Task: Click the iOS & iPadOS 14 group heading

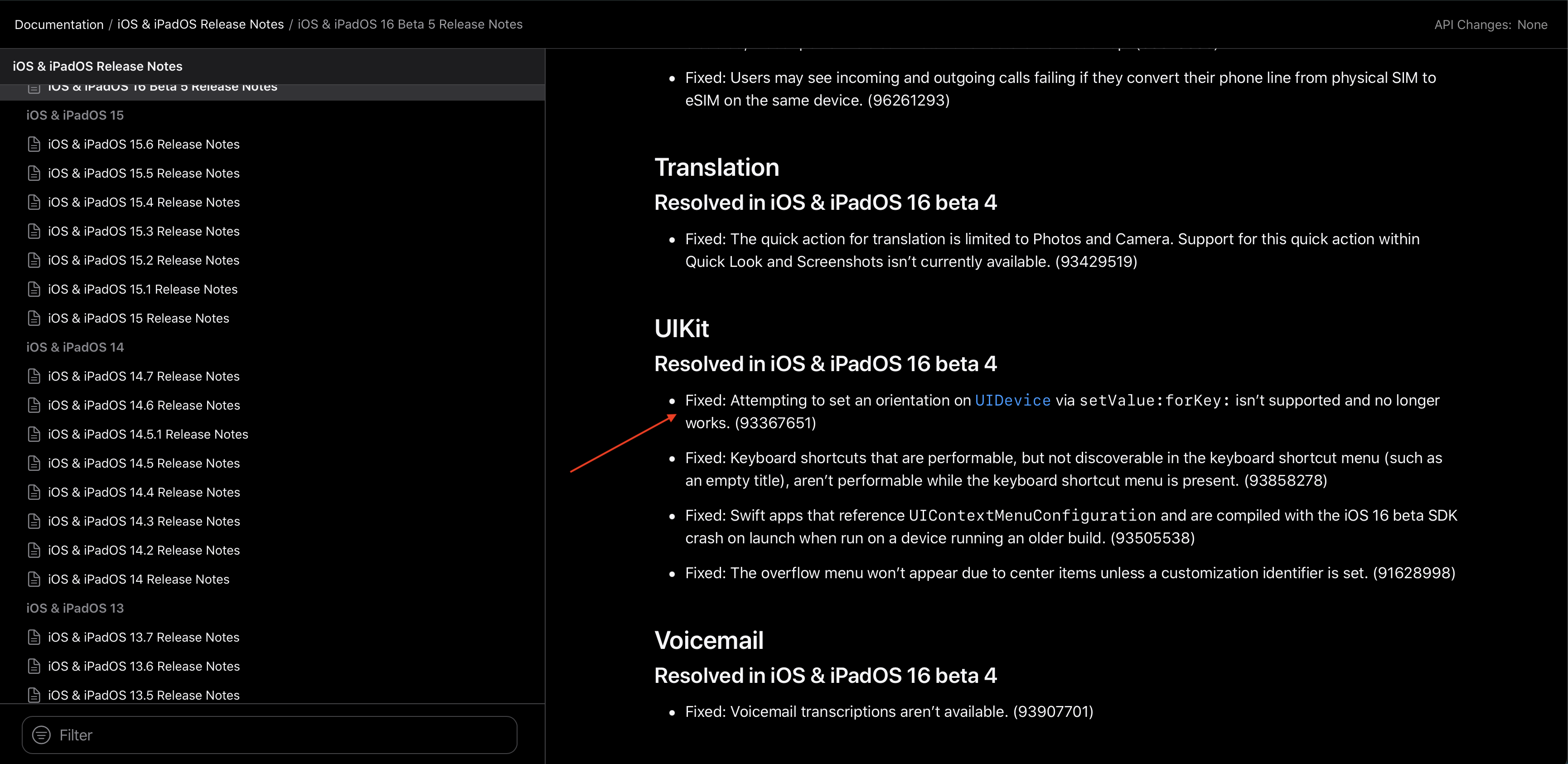Action: pyautogui.click(x=75, y=347)
